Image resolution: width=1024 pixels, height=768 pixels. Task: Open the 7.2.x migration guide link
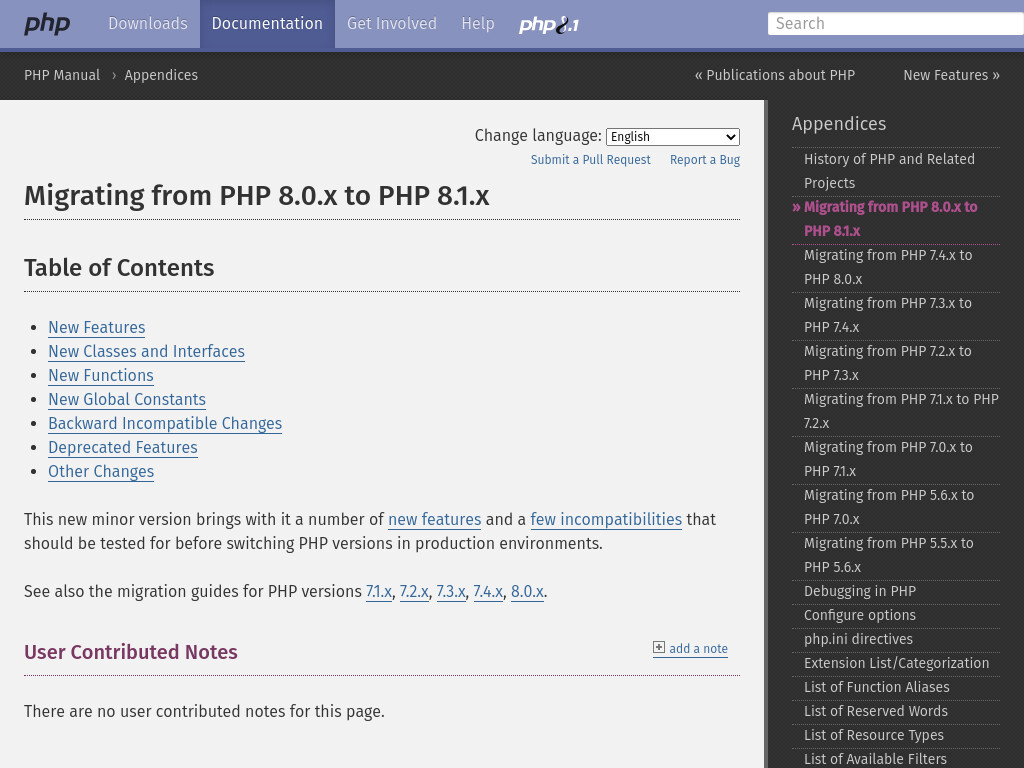pyautogui.click(x=414, y=592)
